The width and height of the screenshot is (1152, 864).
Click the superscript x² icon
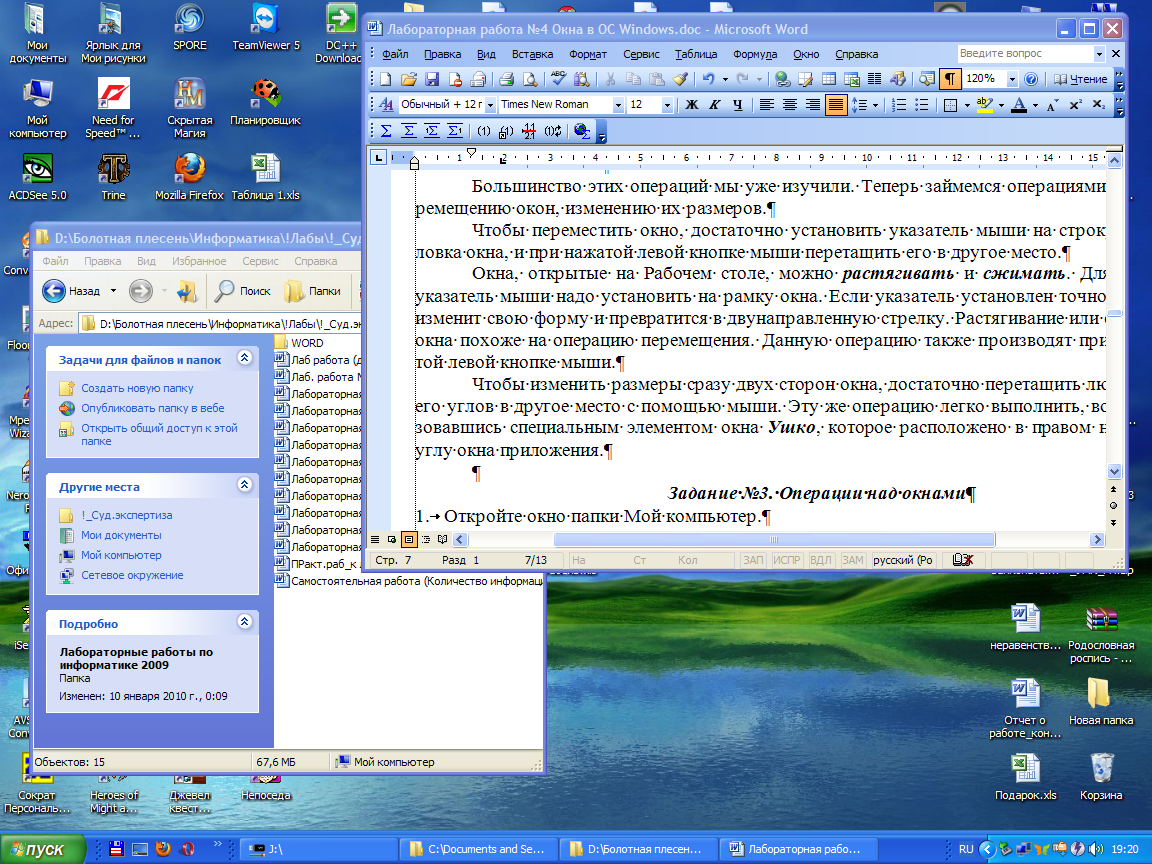pos(1075,105)
